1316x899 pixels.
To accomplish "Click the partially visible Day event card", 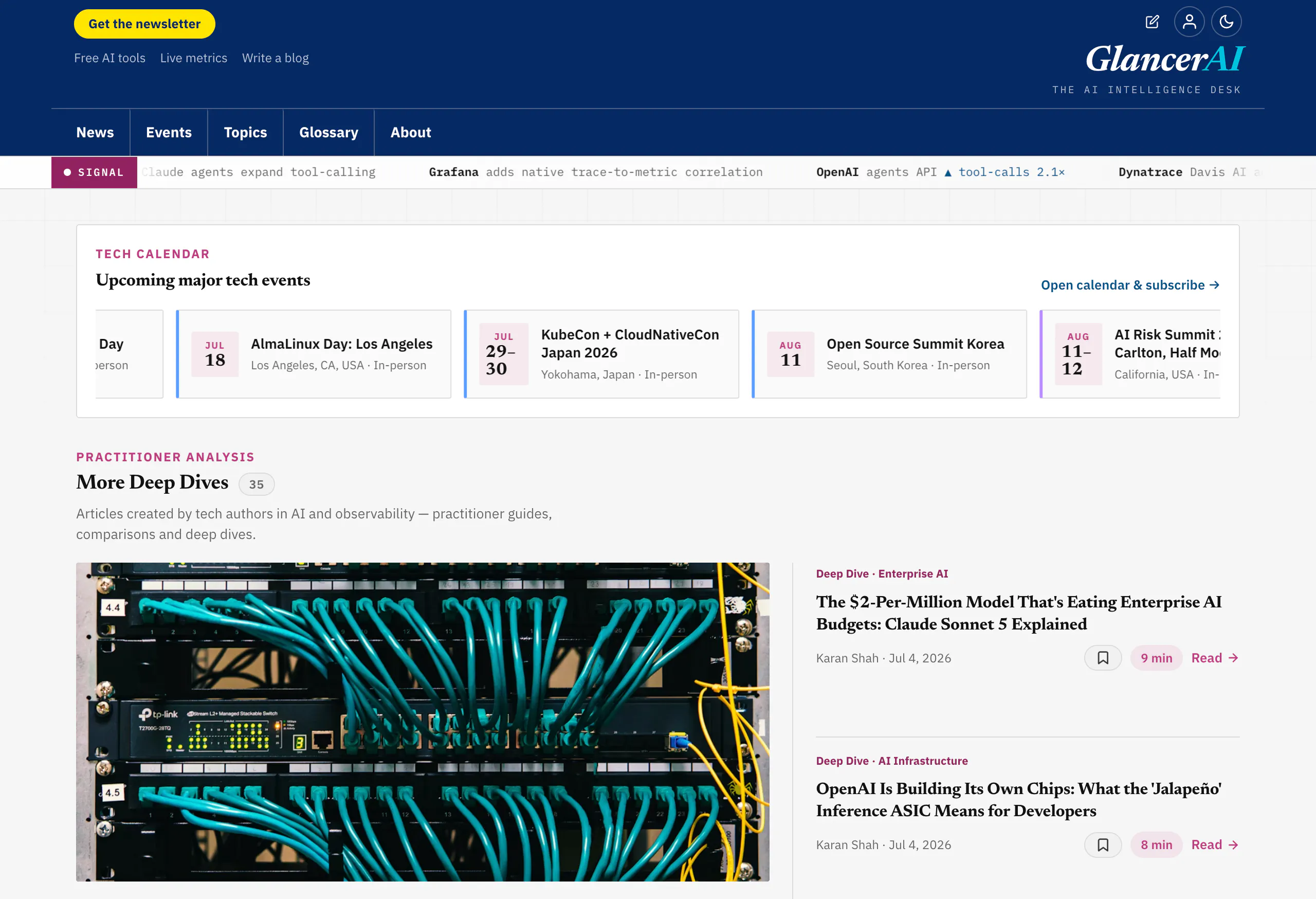I will [x=129, y=354].
